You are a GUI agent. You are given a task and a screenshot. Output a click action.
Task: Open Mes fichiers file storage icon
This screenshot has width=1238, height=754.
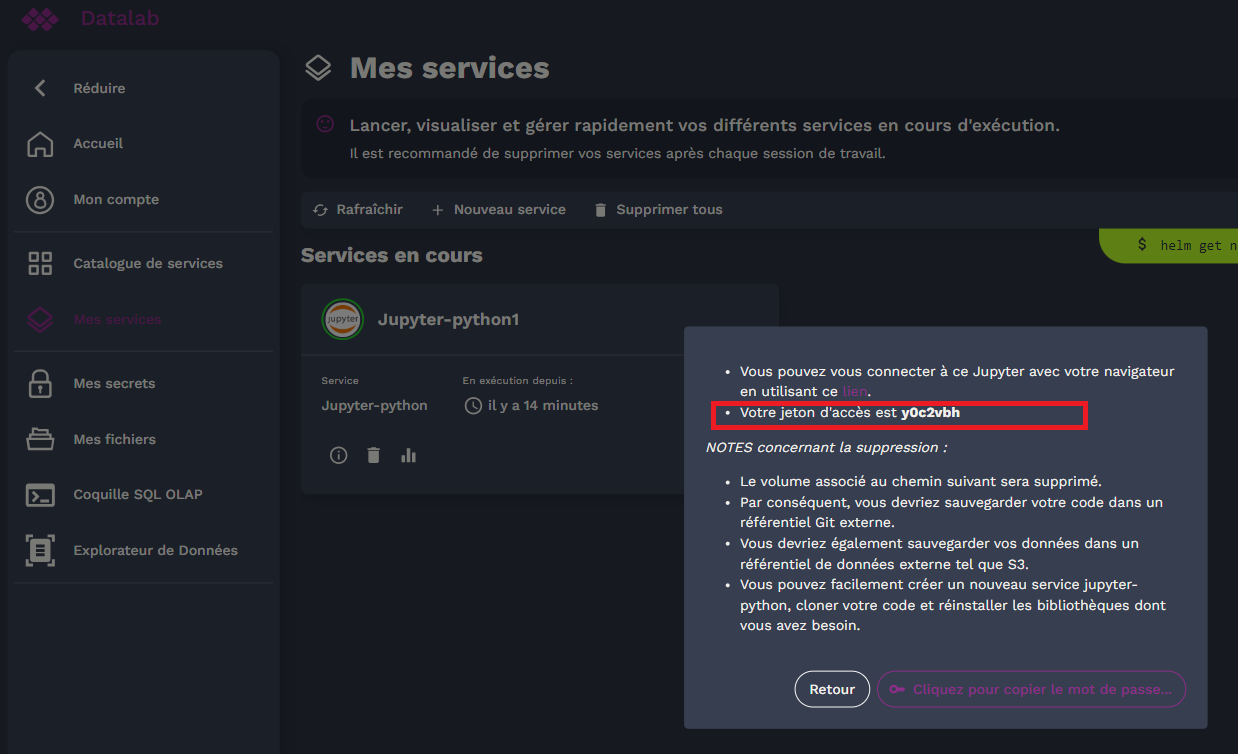click(x=38, y=438)
